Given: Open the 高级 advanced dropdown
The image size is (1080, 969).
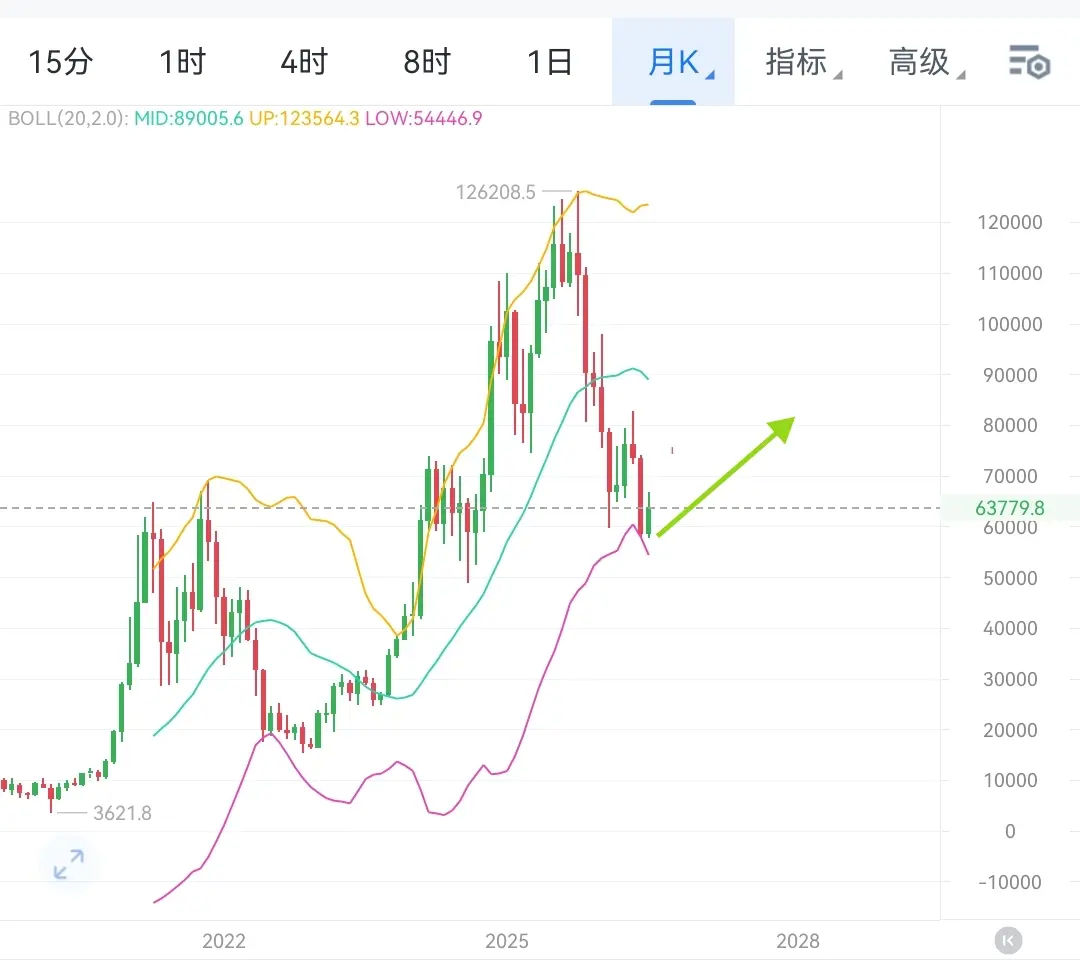Looking at the screenshot, I should point(926,62).
